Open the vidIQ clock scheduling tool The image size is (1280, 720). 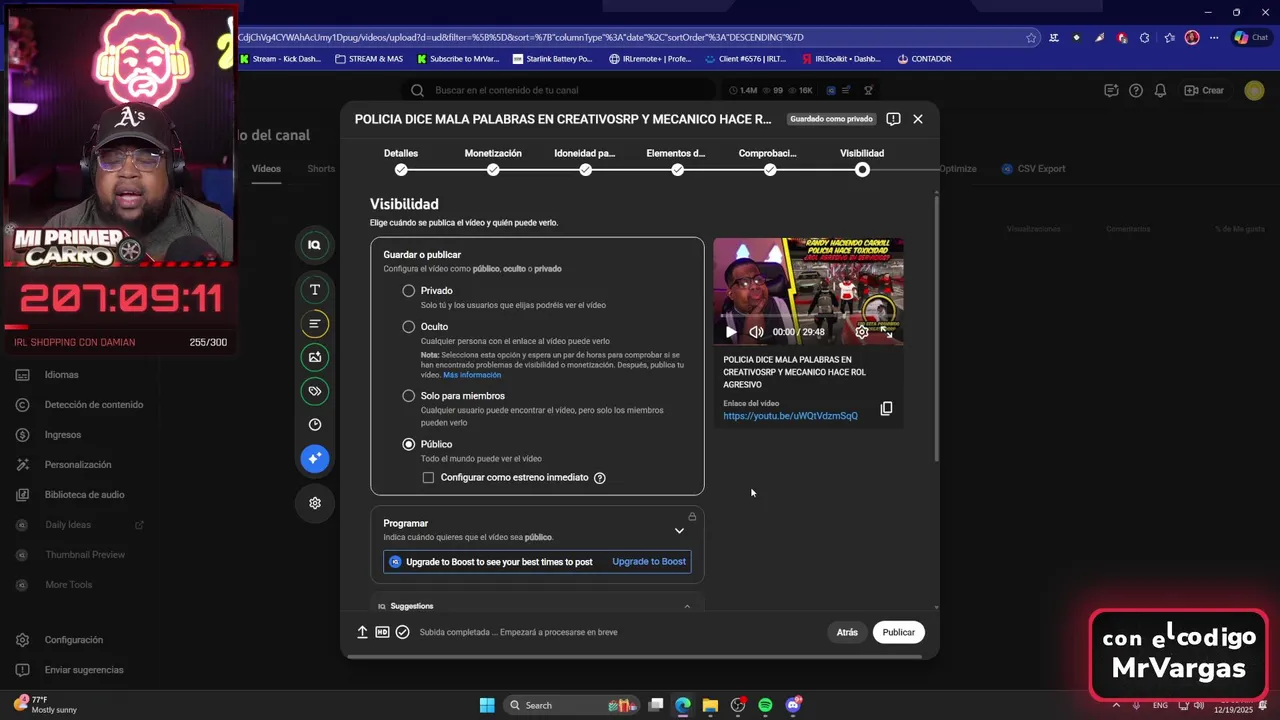pyautogui.click(x=314, y=425)
